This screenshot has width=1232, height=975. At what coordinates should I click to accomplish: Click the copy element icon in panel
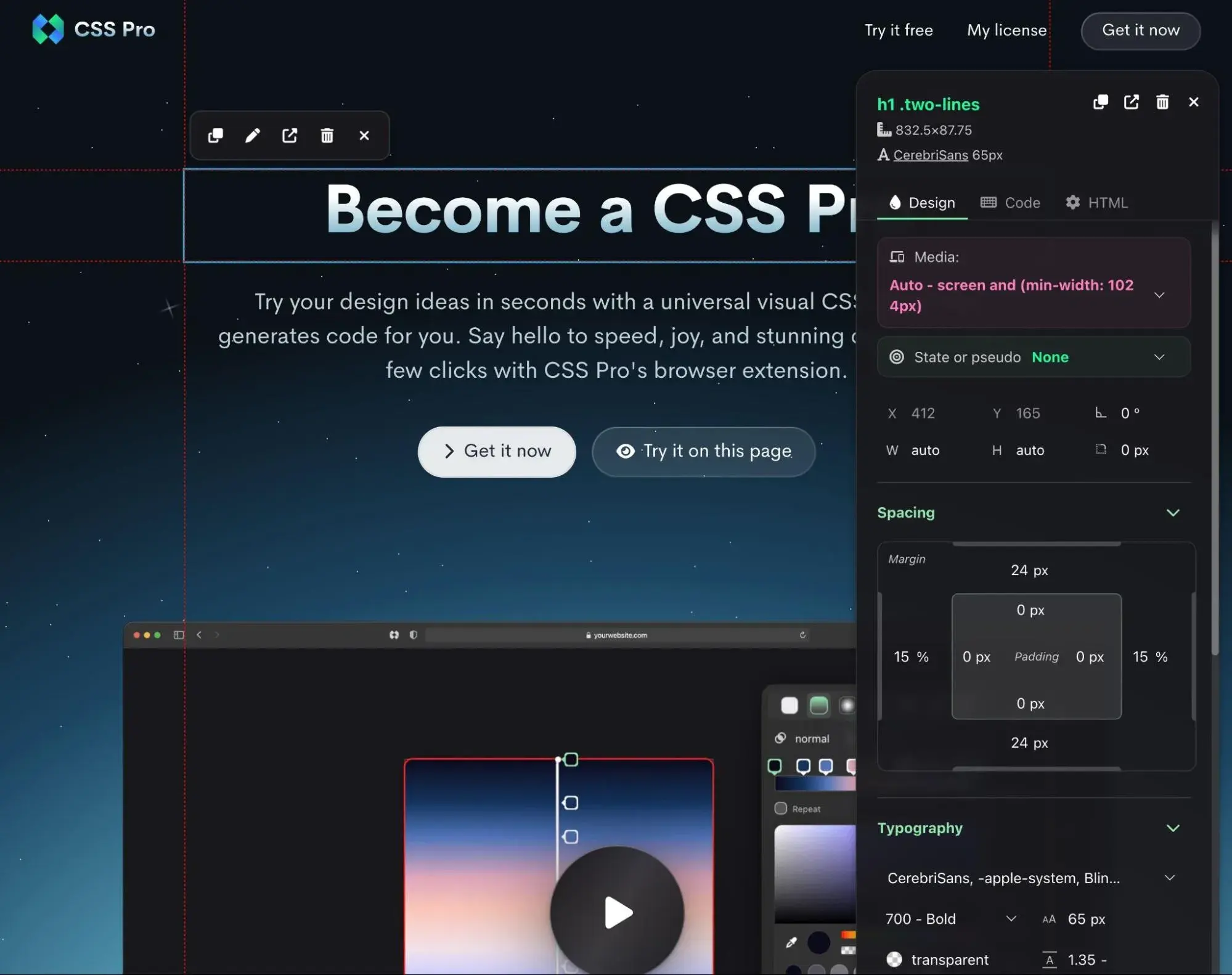click(x=1099, y=102)
